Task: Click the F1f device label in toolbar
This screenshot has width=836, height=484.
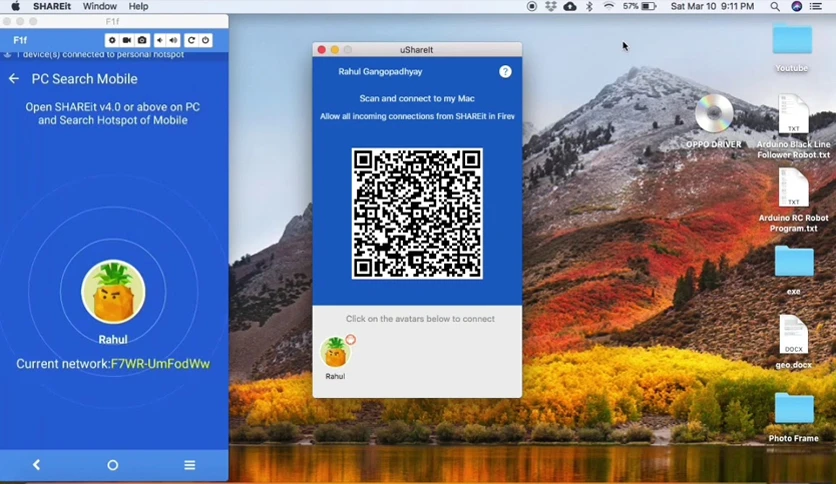Action: (20, 40)
